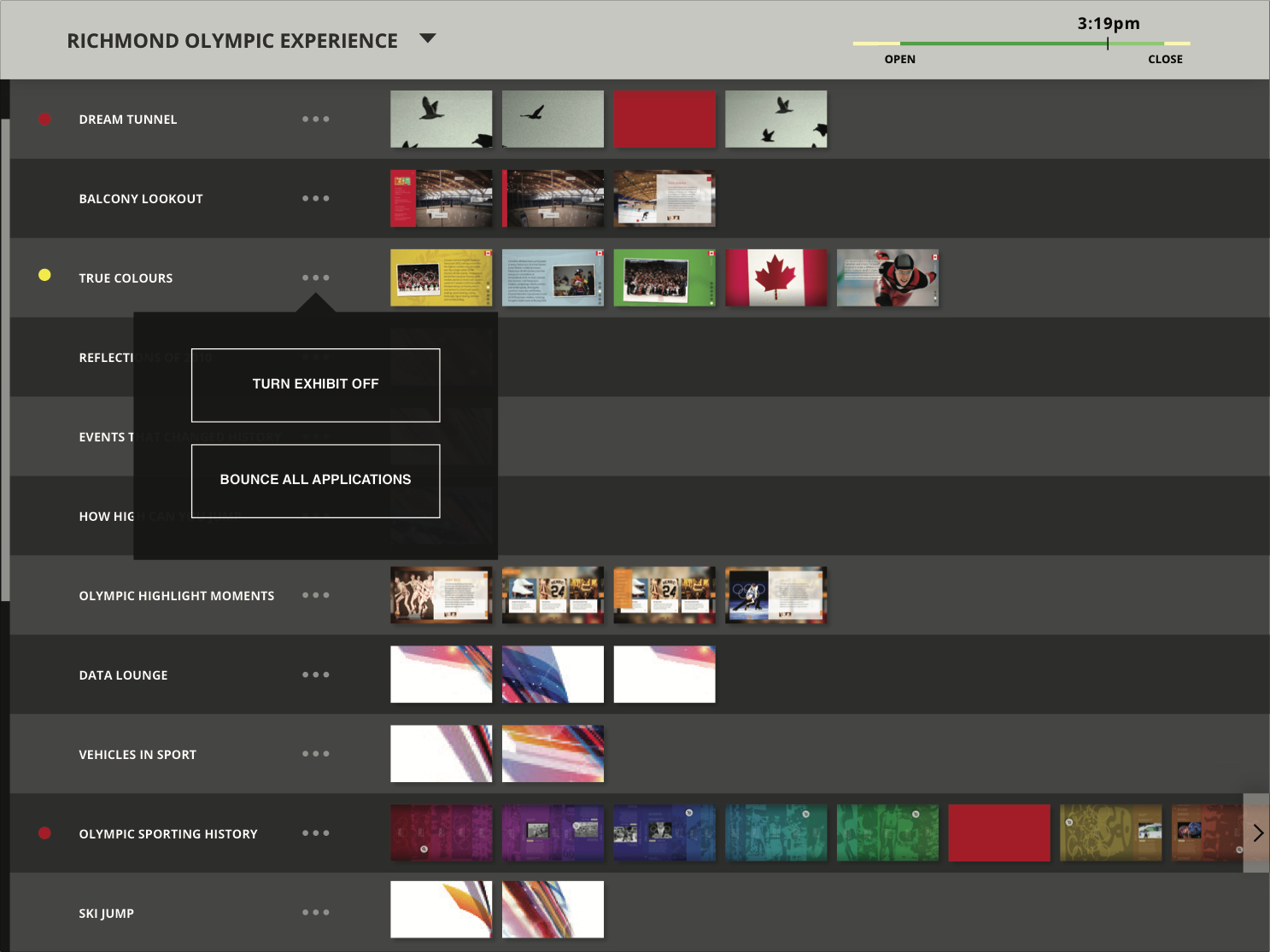The image size is (1270, 952).
Task: Open the red Dream Tunnel screen thumbnail
Action: point(664,120)
